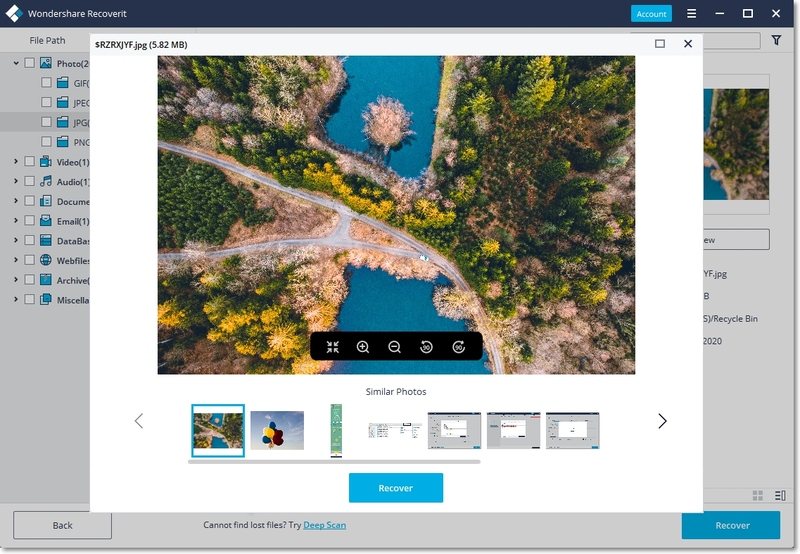This screenshot has width=800, height=554.
Task: Zoom out of the preview photo
Action: pos(394,347)
